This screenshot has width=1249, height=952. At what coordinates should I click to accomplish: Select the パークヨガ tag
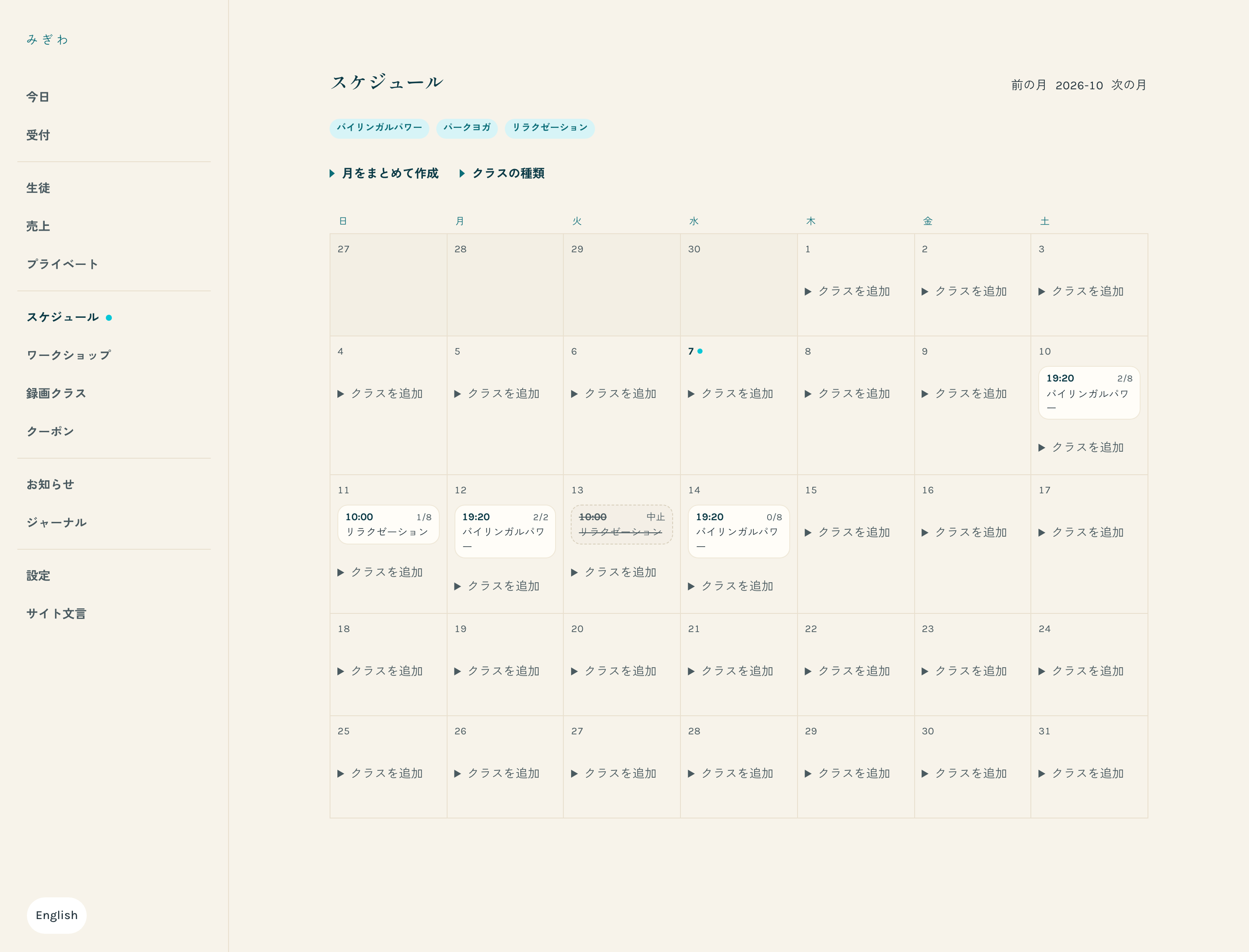click(467, 128)
